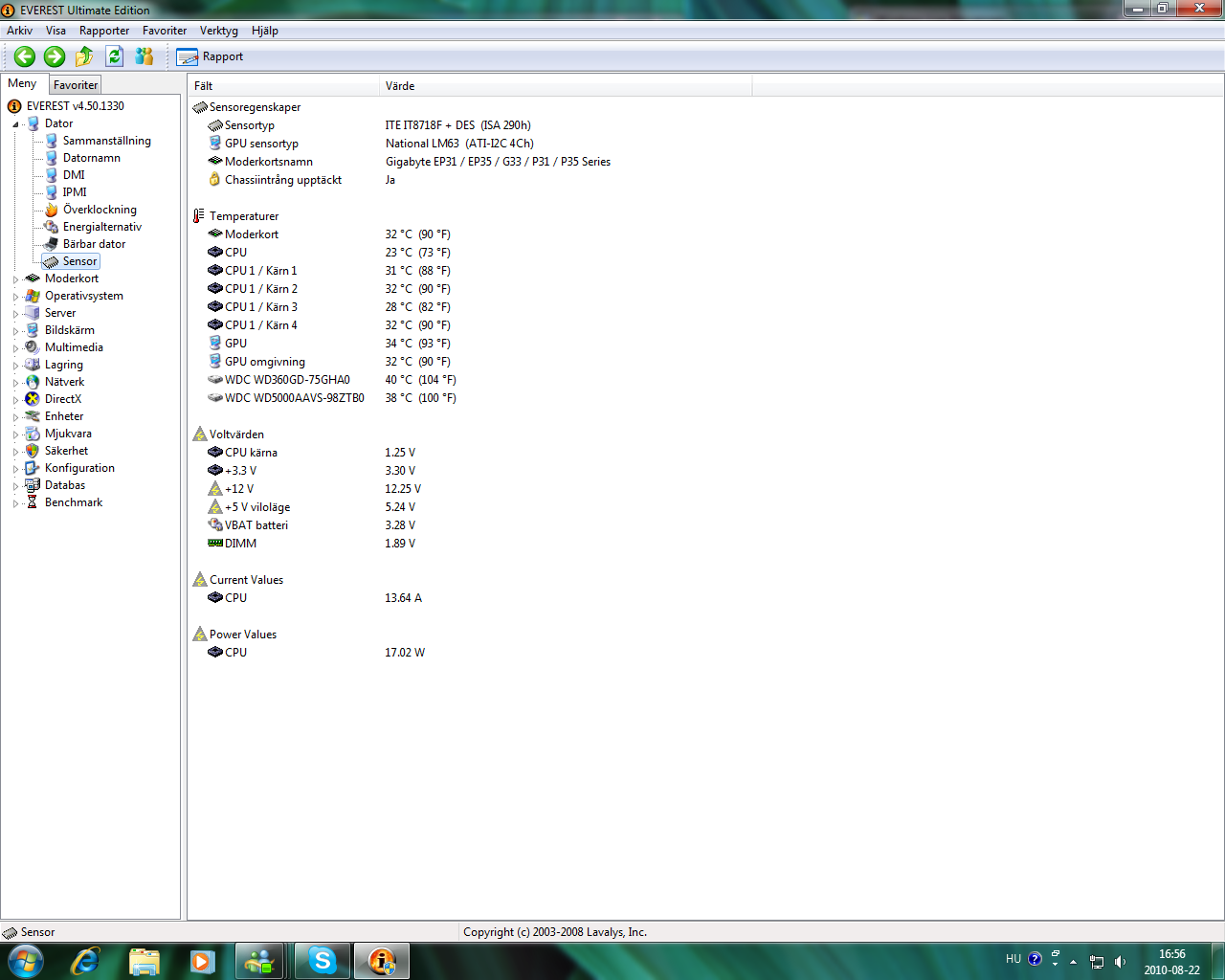Click the Power Values section header
The image size is (1225, 980).
tap(243, 635)
